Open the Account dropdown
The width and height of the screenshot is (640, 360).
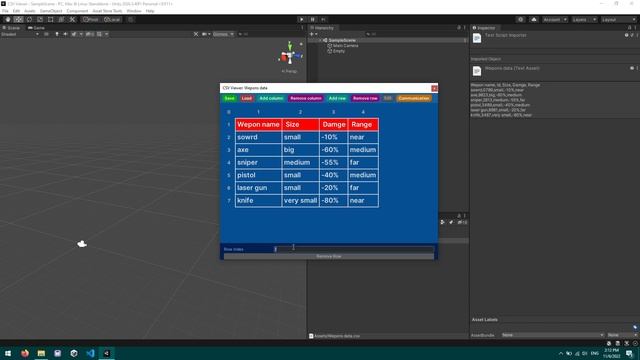coord(555,20)
